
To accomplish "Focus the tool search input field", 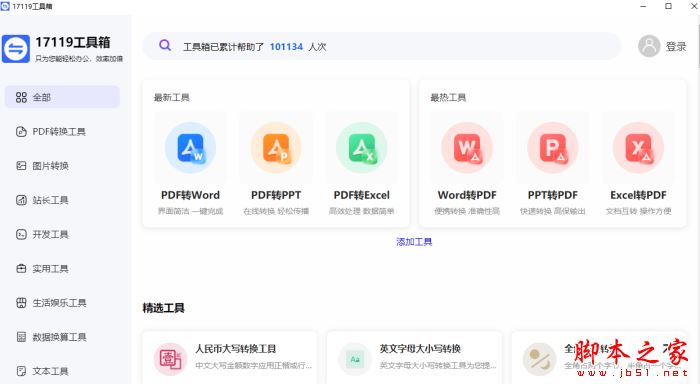I will (x=382, y=46).
